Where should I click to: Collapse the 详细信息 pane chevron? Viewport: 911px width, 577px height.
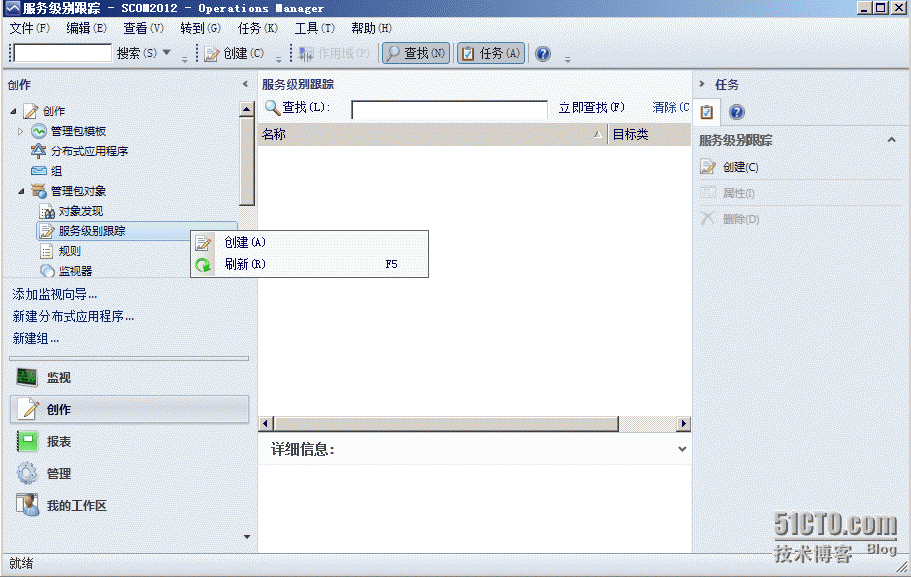pos(682,449)
